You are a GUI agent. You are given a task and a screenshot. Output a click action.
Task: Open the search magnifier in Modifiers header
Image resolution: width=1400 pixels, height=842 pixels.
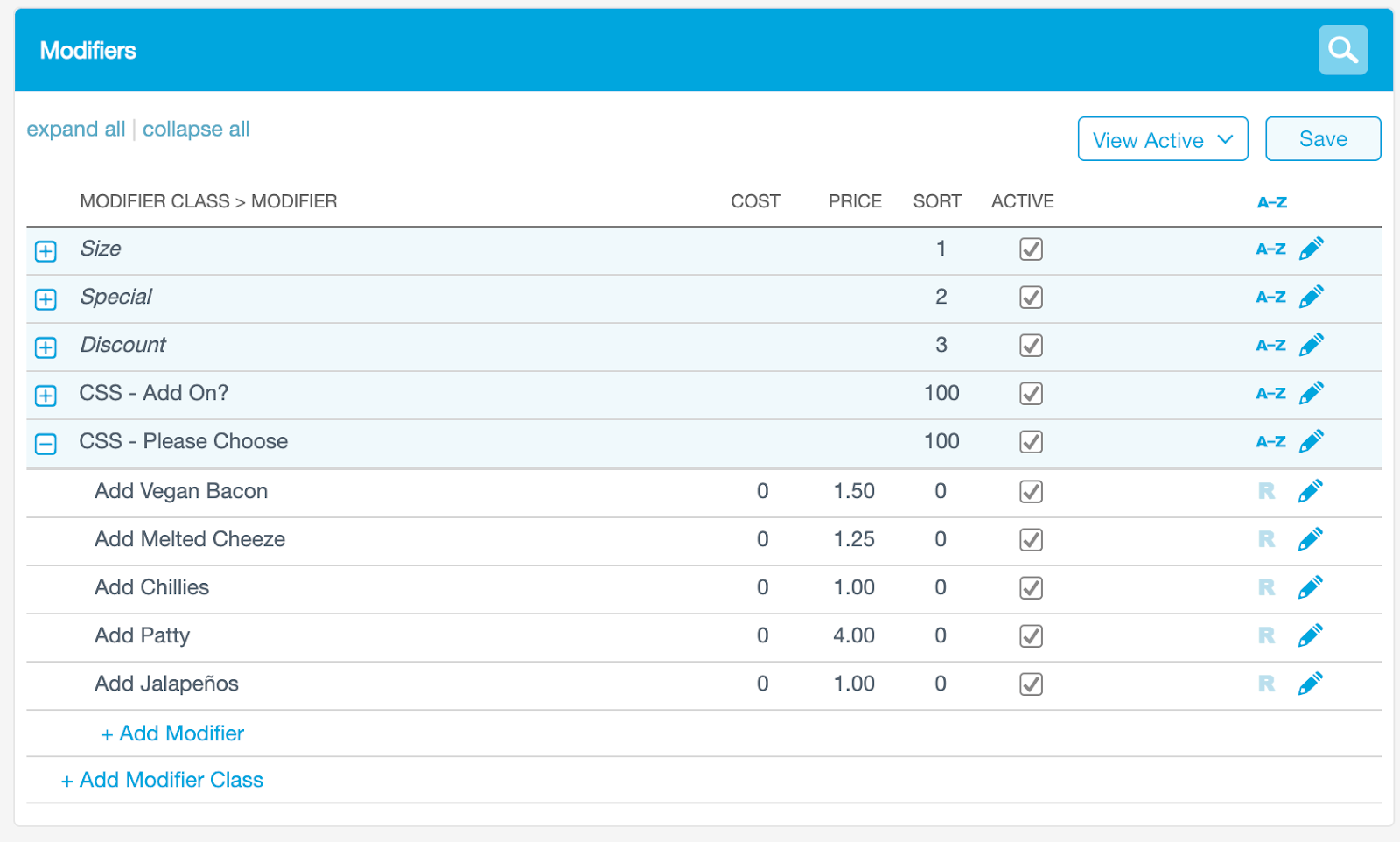tap(1342, 50)
